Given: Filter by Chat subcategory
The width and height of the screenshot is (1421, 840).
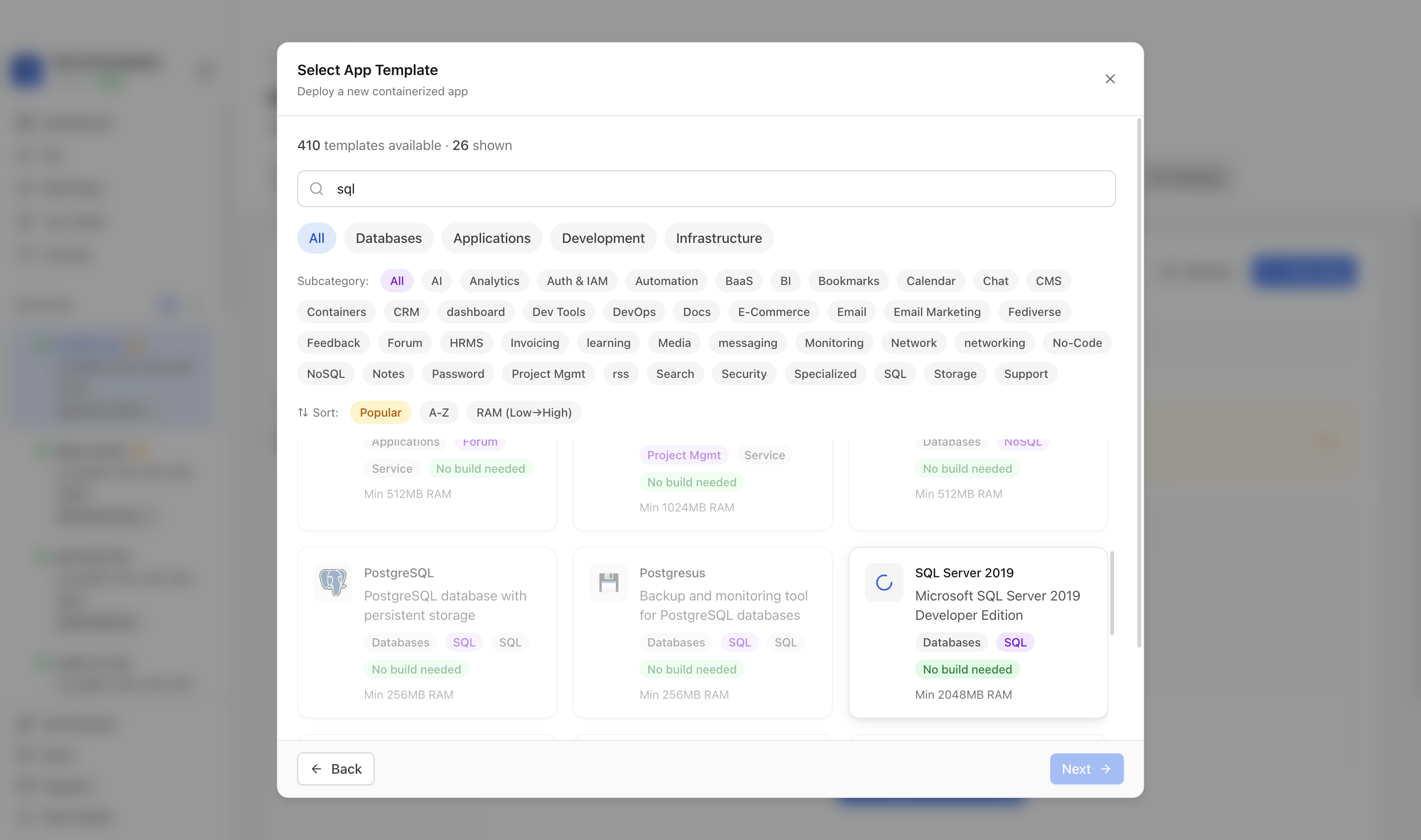Looking at the screenshot, I should (x=995, y=281).
